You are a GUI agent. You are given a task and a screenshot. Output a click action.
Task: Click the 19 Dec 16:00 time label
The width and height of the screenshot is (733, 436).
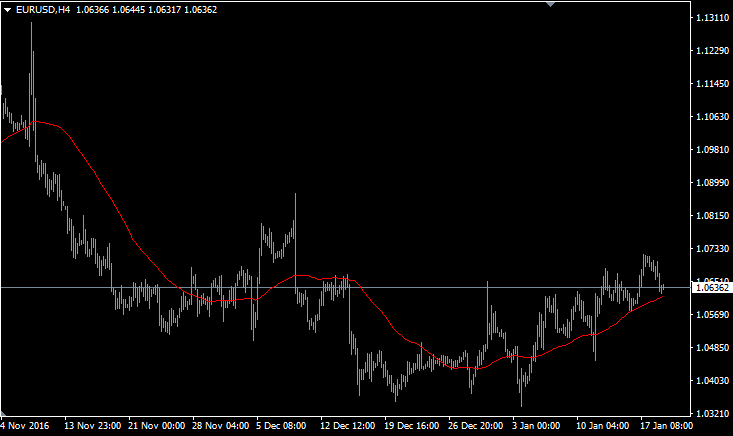pyautogui.click(x=411, y=426)
